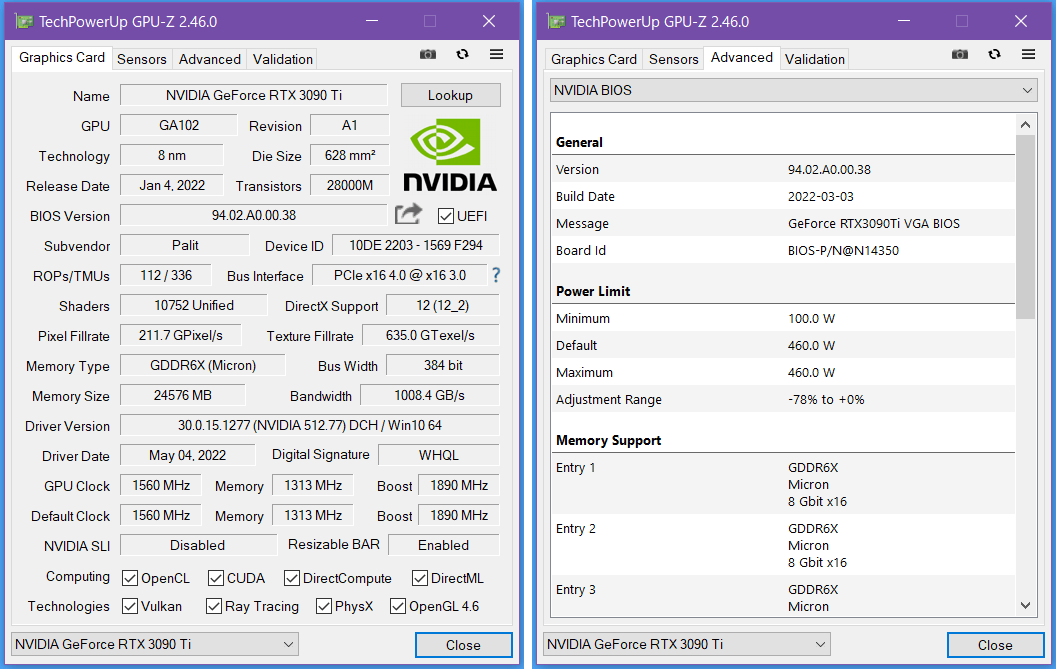Click the Bandwidth field 1008.4 GB/s
The width and height of the screenshot is (1056, 669).
(x=430, y=395)
